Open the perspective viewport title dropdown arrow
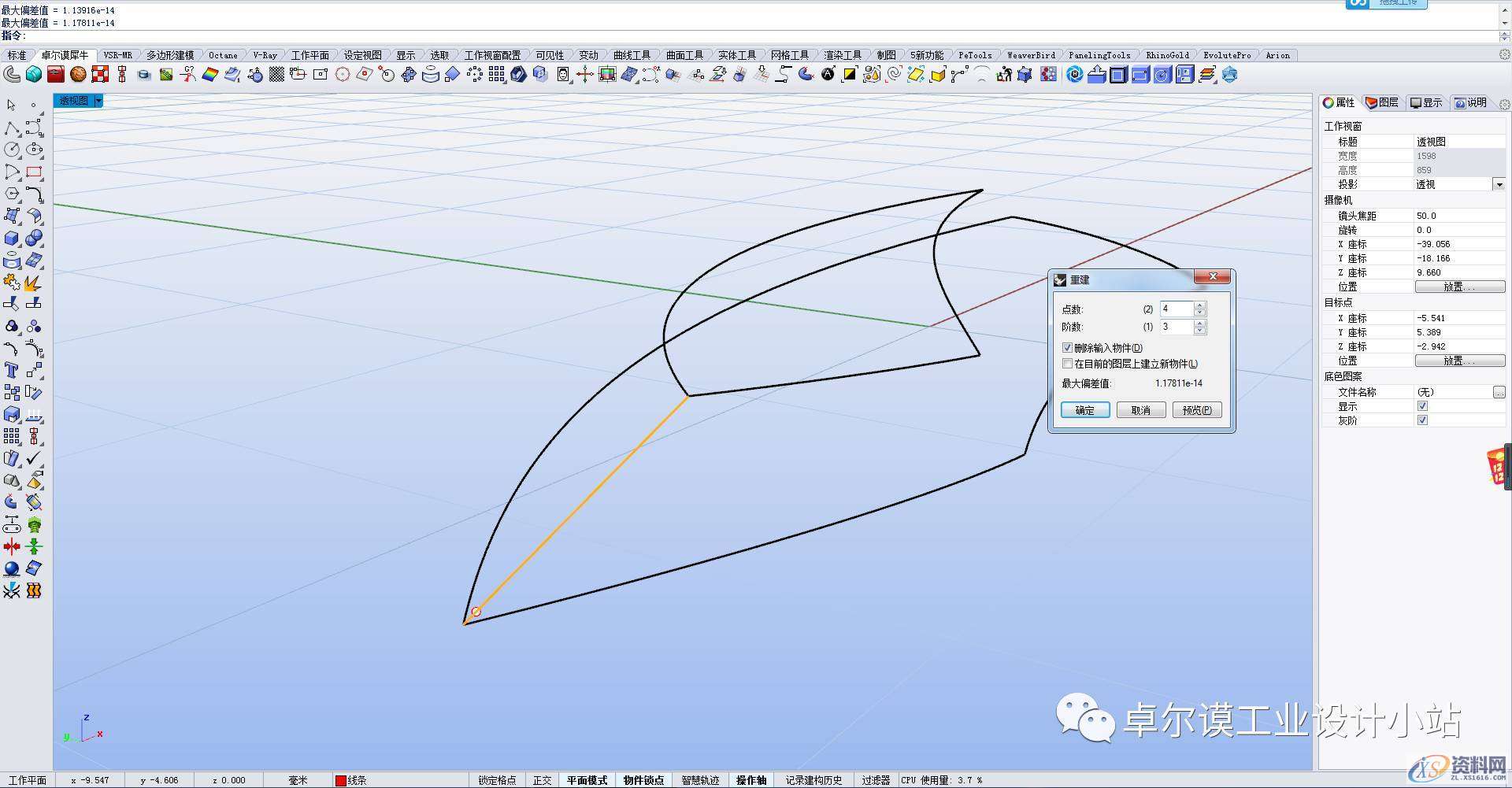1512x788 pixels. tap(98, 101)
